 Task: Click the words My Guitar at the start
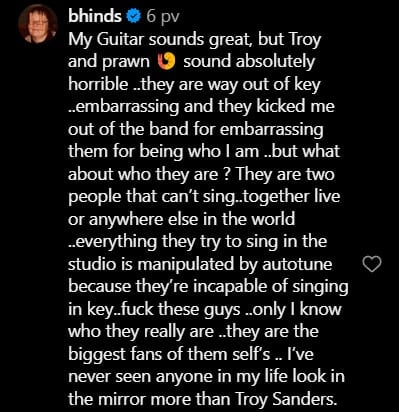coord(106,40)
